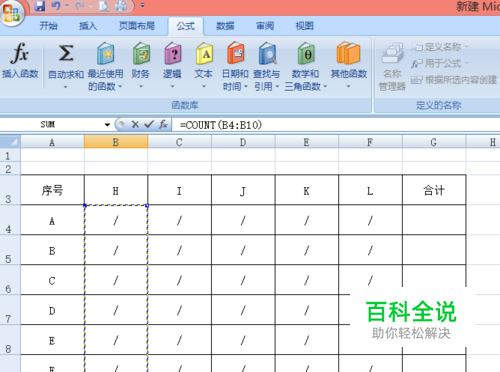Click empty total cell G4
500x372 pixels.
434,220
